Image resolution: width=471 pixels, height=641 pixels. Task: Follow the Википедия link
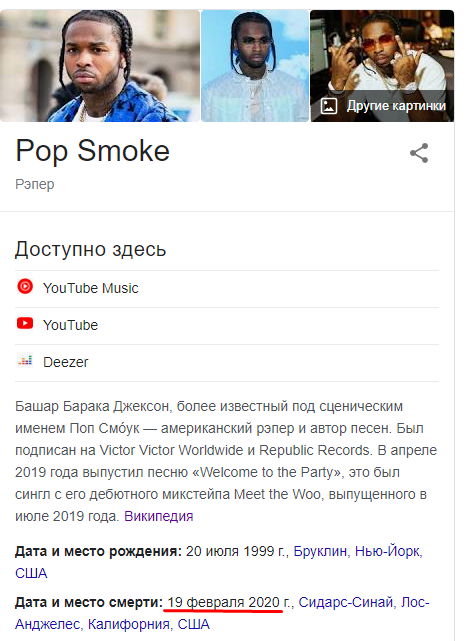coord(159,516)
